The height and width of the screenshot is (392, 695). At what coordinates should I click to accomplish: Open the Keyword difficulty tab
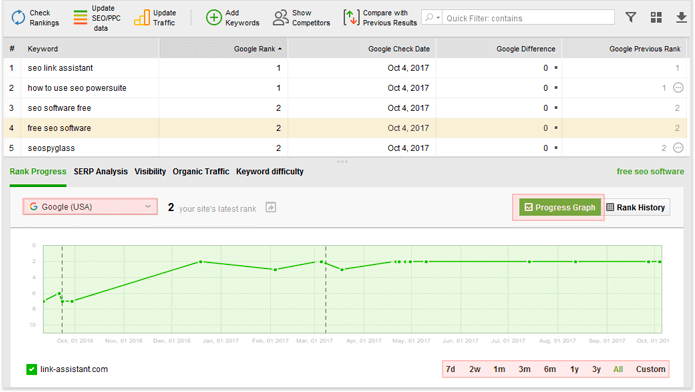tap(269, 172)
